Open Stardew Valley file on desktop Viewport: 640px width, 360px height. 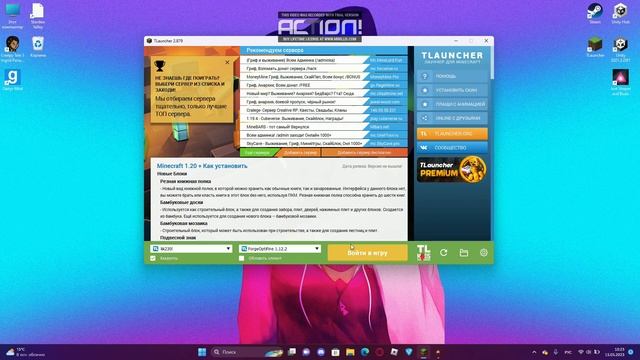pyautogui.click(x=38, y=16)
